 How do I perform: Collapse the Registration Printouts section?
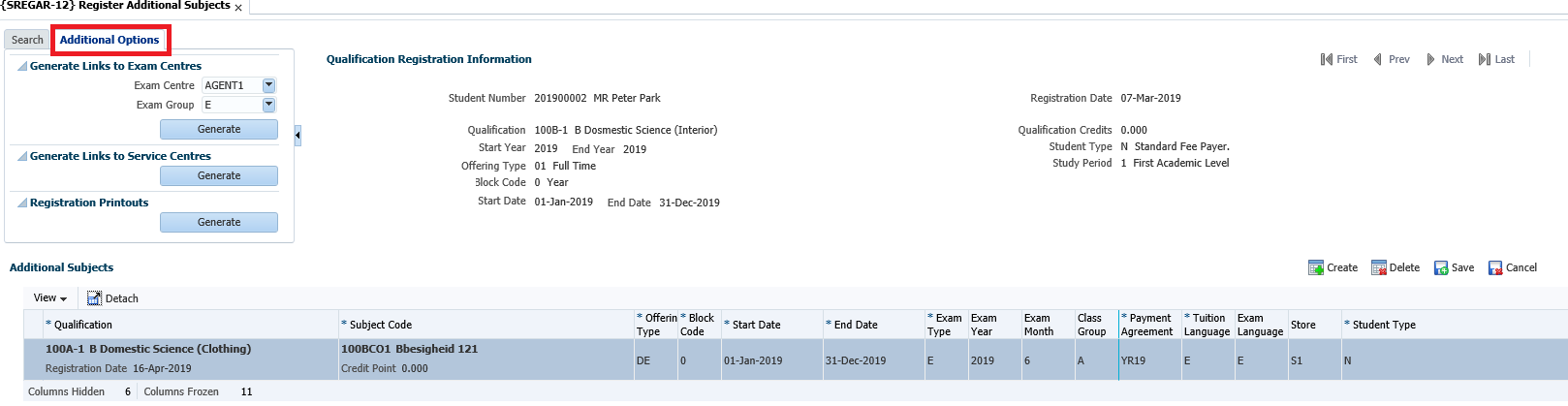22,203
